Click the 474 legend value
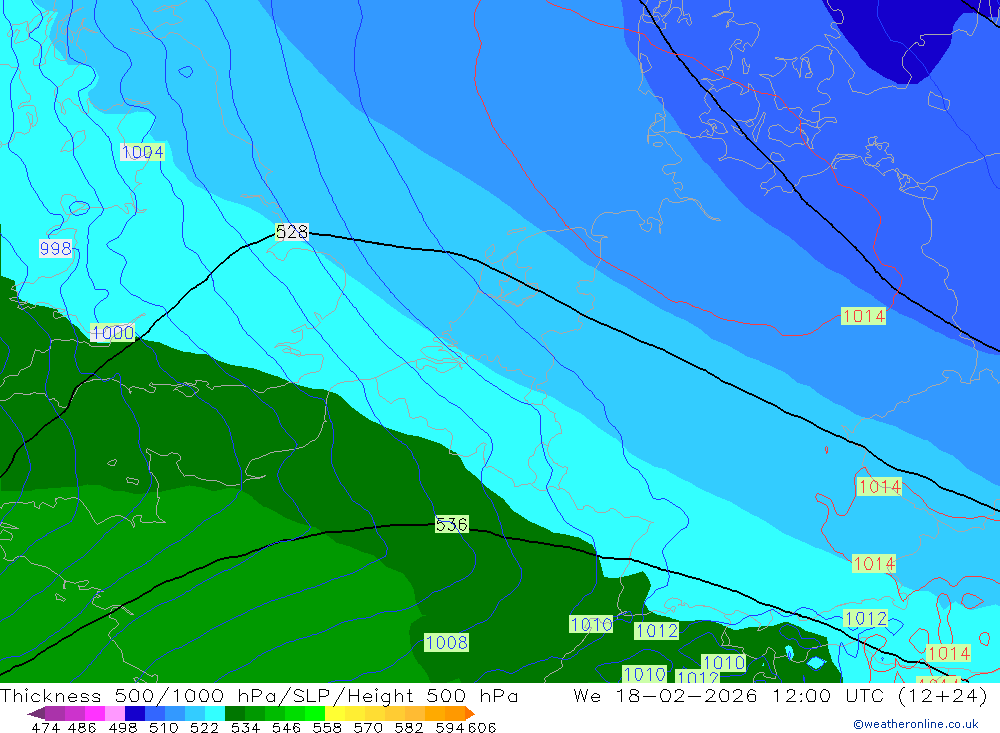Screen dimensions: 1000x733 45,727
